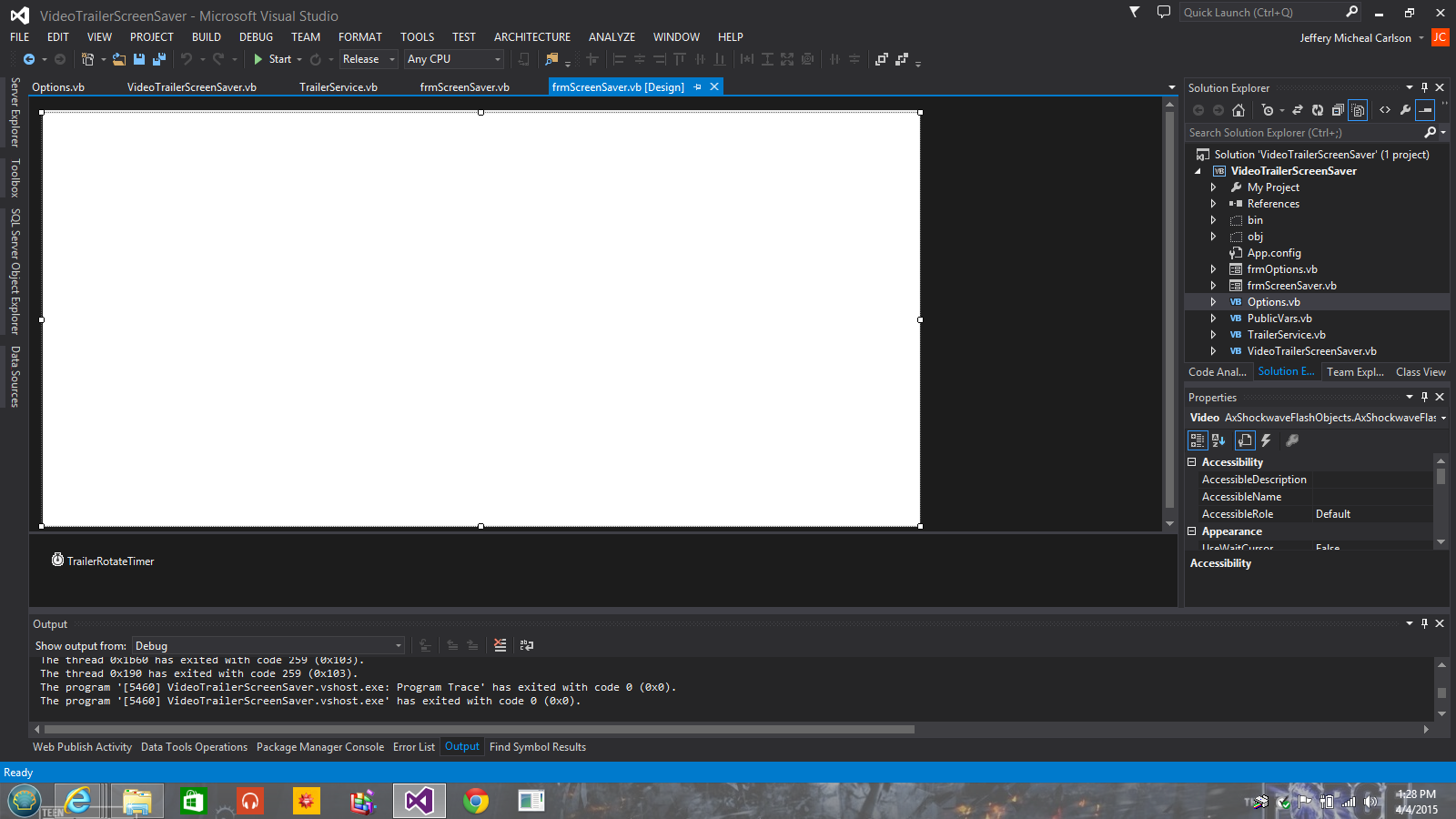Expand the My Project tree node
The height and width of the screenshot is (819, 1456).
(x=1213, y=187)
